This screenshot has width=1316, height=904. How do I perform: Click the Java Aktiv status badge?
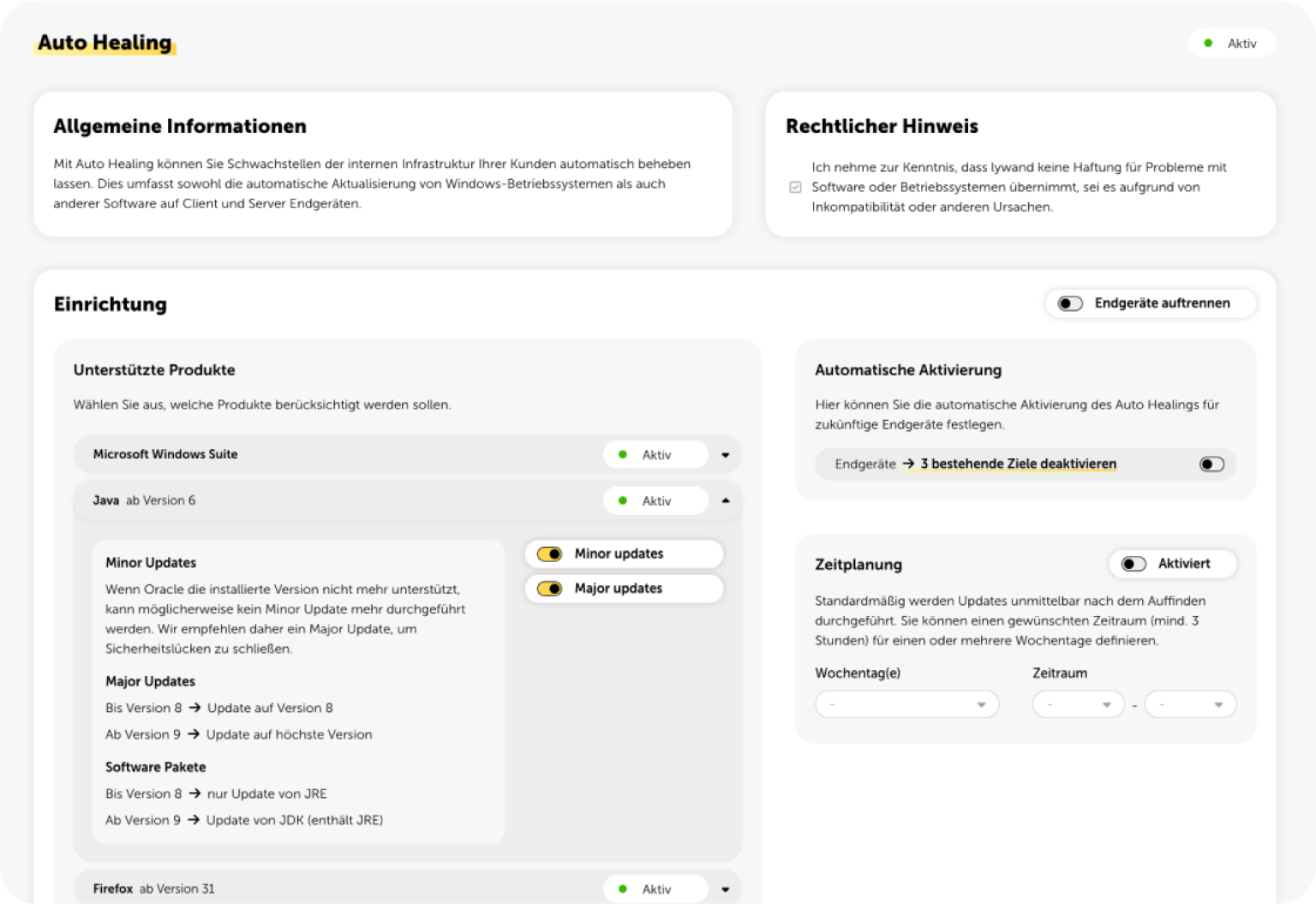[x=655, y=500]
